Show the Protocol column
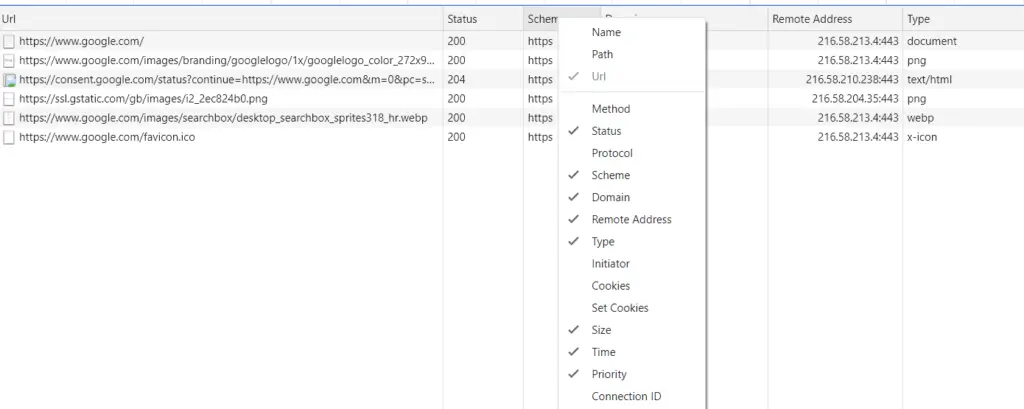The image size is (1024, 409). pos(632,154)
